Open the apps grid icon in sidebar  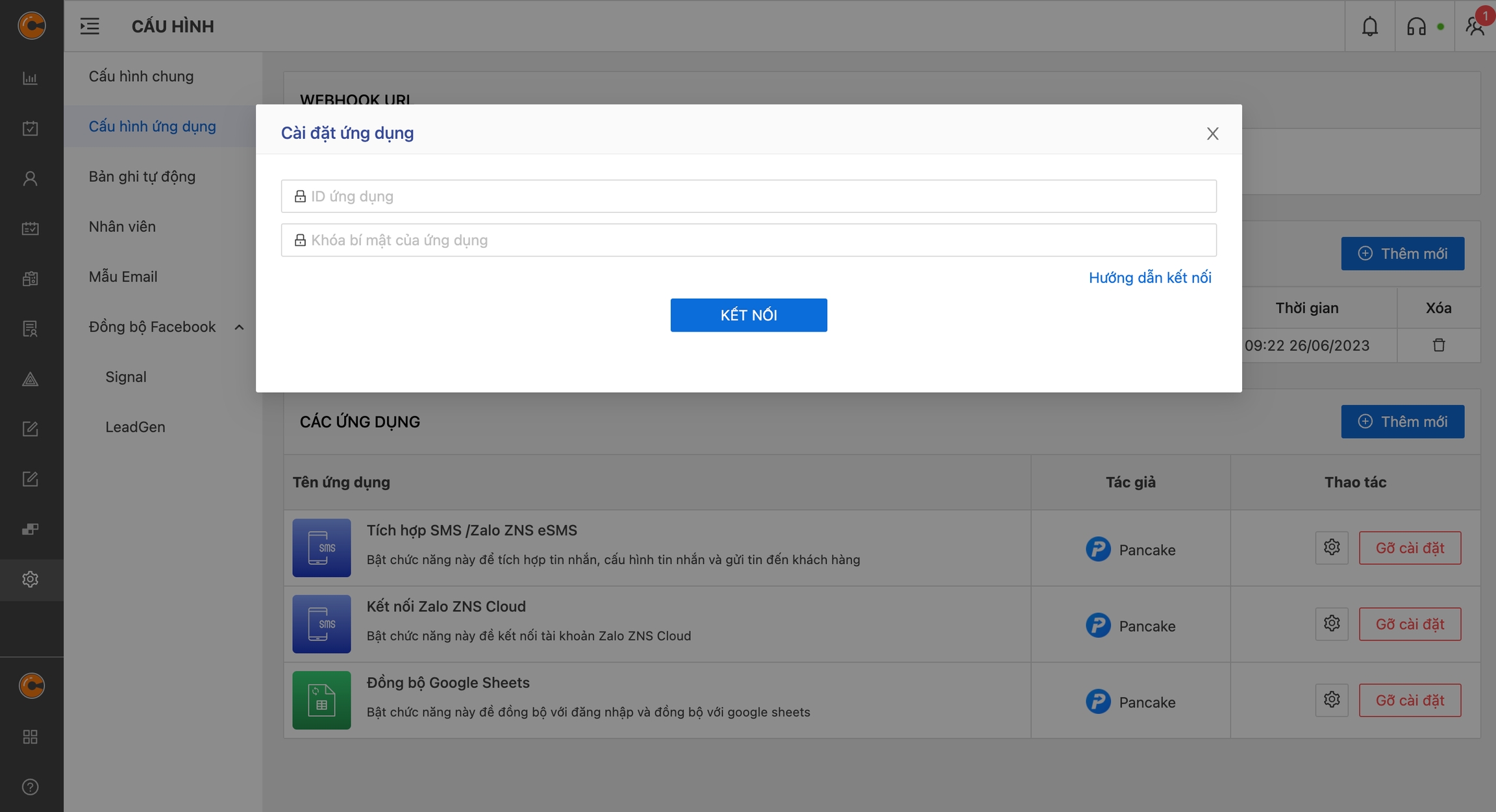(x=31, y=737)
